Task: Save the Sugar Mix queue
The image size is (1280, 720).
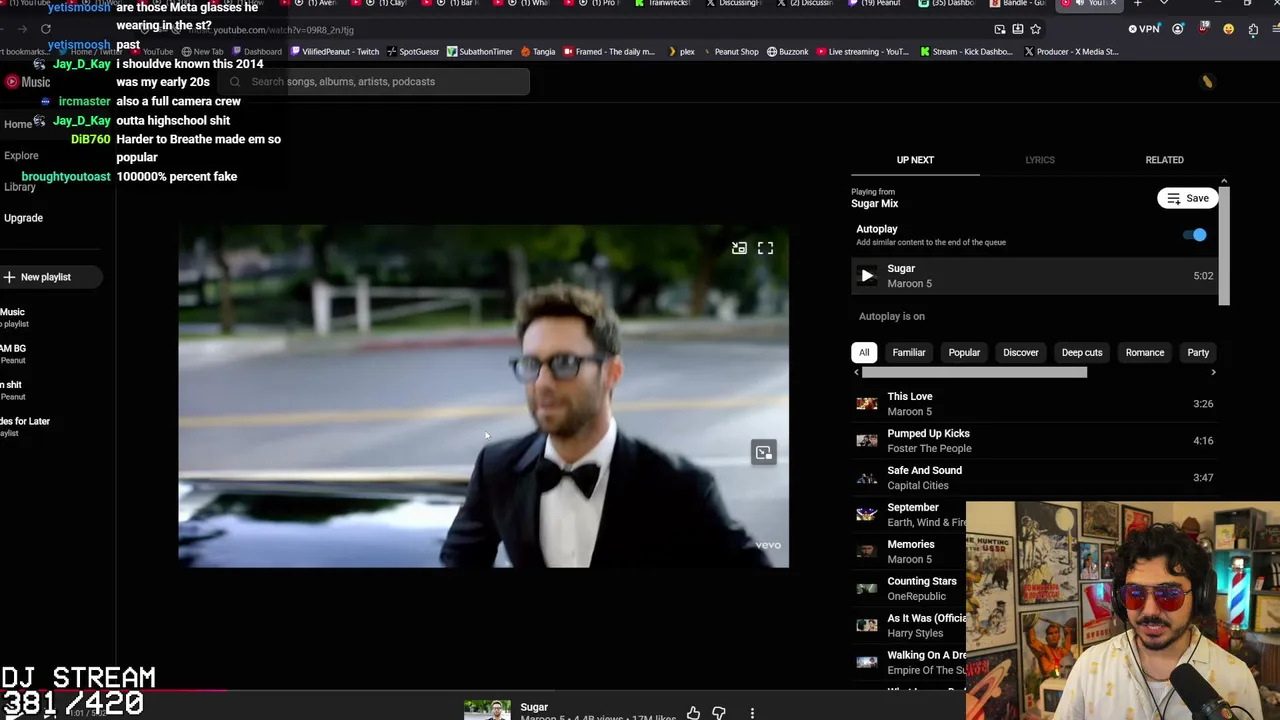Action: (1188, 198)
